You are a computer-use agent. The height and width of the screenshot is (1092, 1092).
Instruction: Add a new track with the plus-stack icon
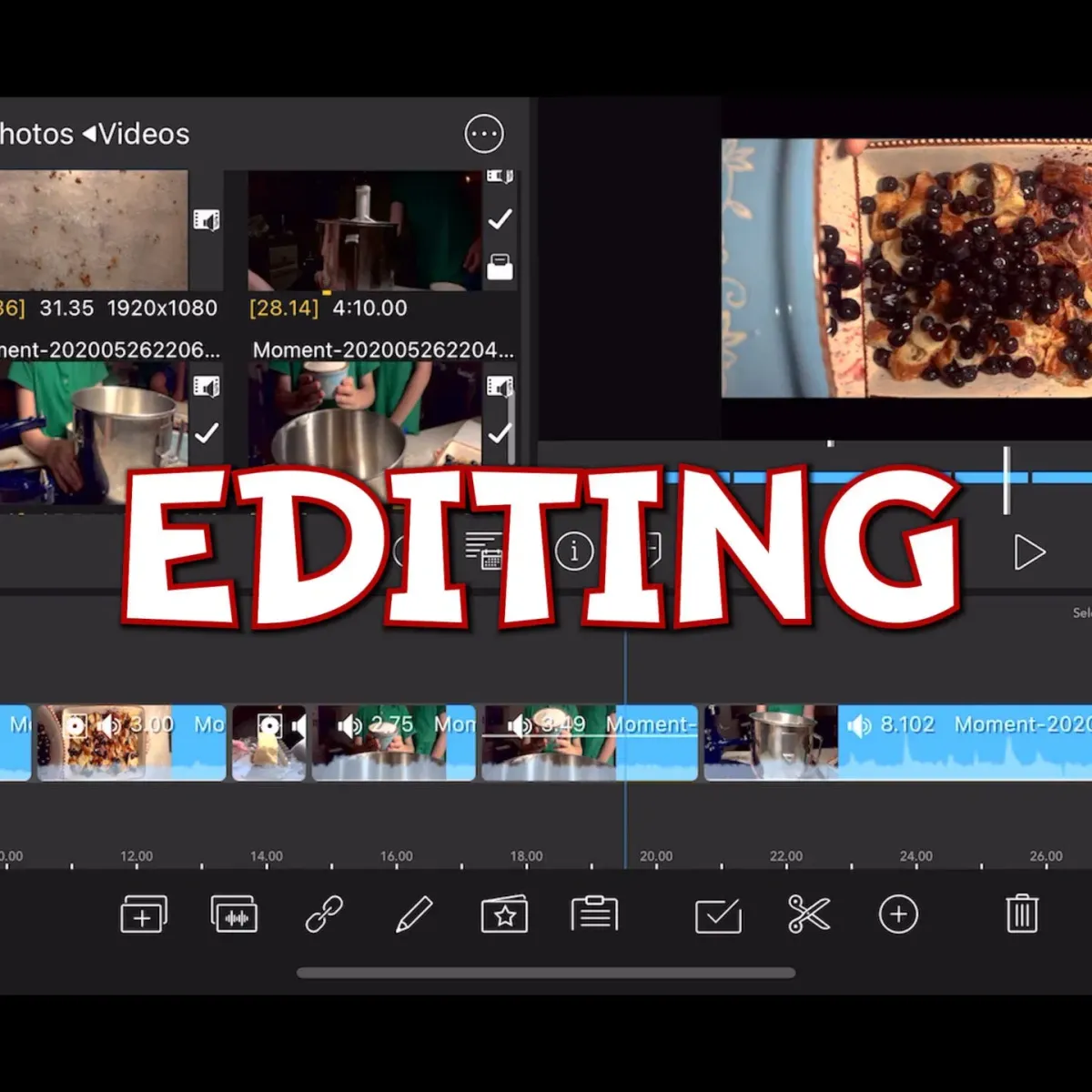tap(144, 915)
